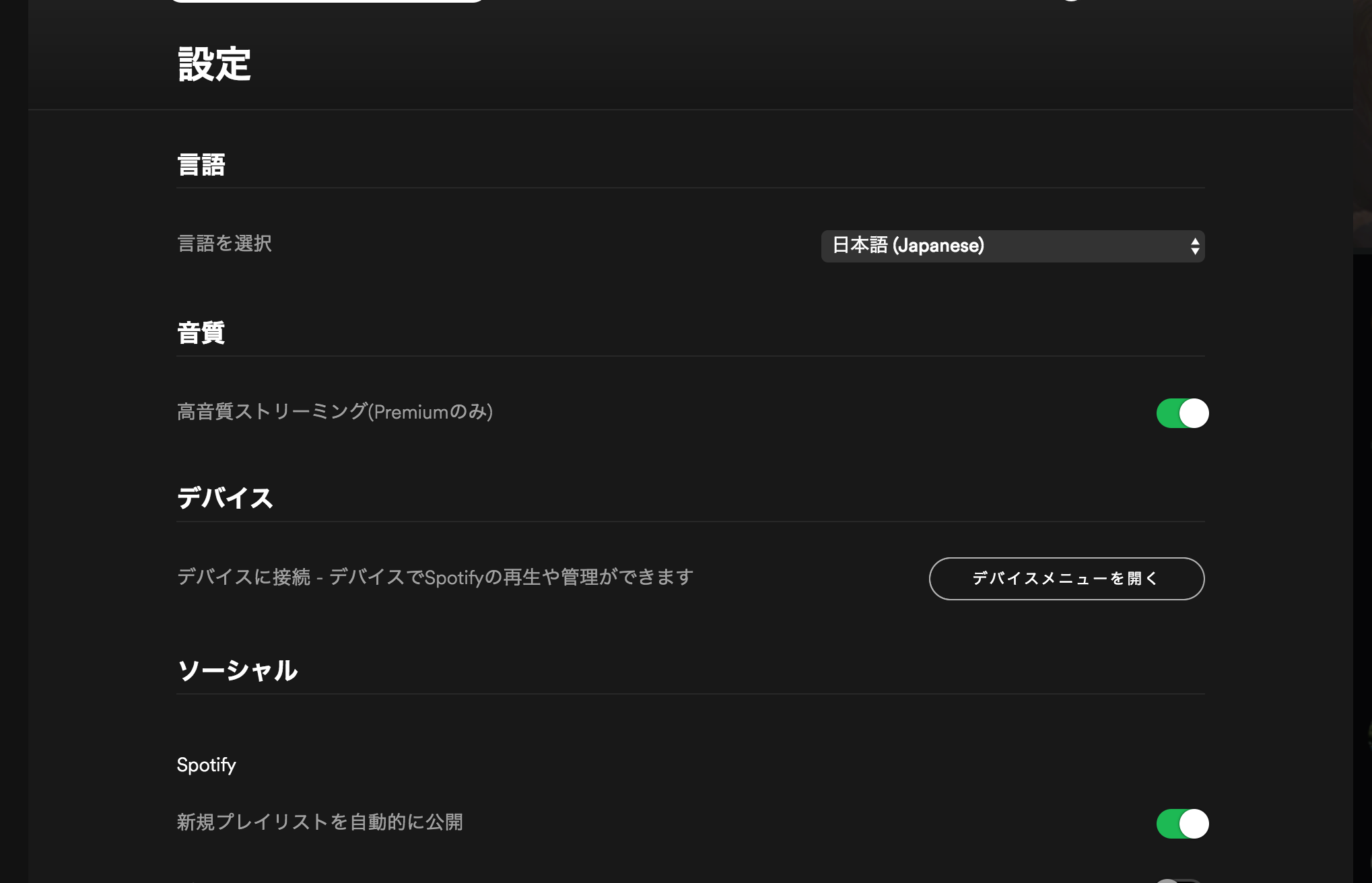Click the 新規プレイリストを自動的に公開 label
The height and width of the screenshot is (883, 1372).
coord(320,822)
